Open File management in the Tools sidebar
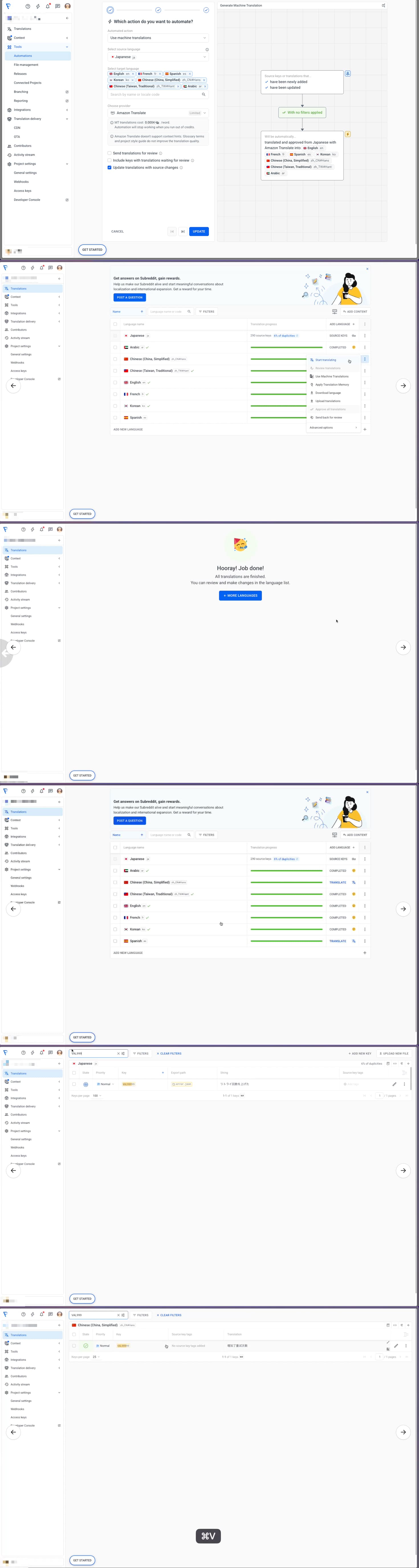419x1568 pixels. [x=26, y=64]
